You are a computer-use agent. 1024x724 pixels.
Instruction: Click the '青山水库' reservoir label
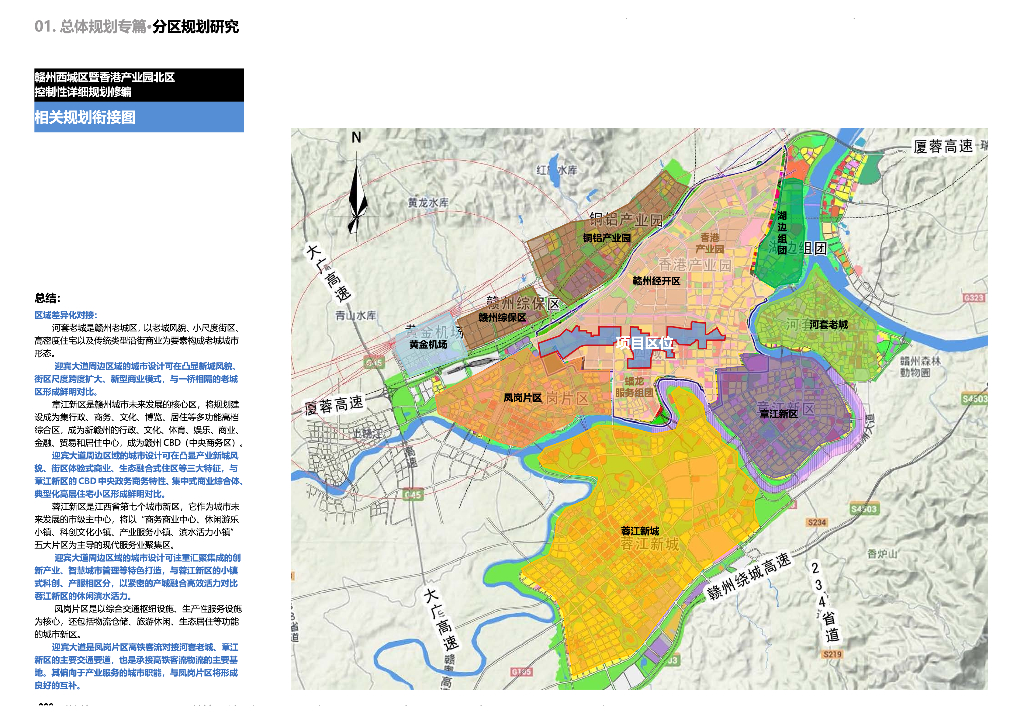356,316
